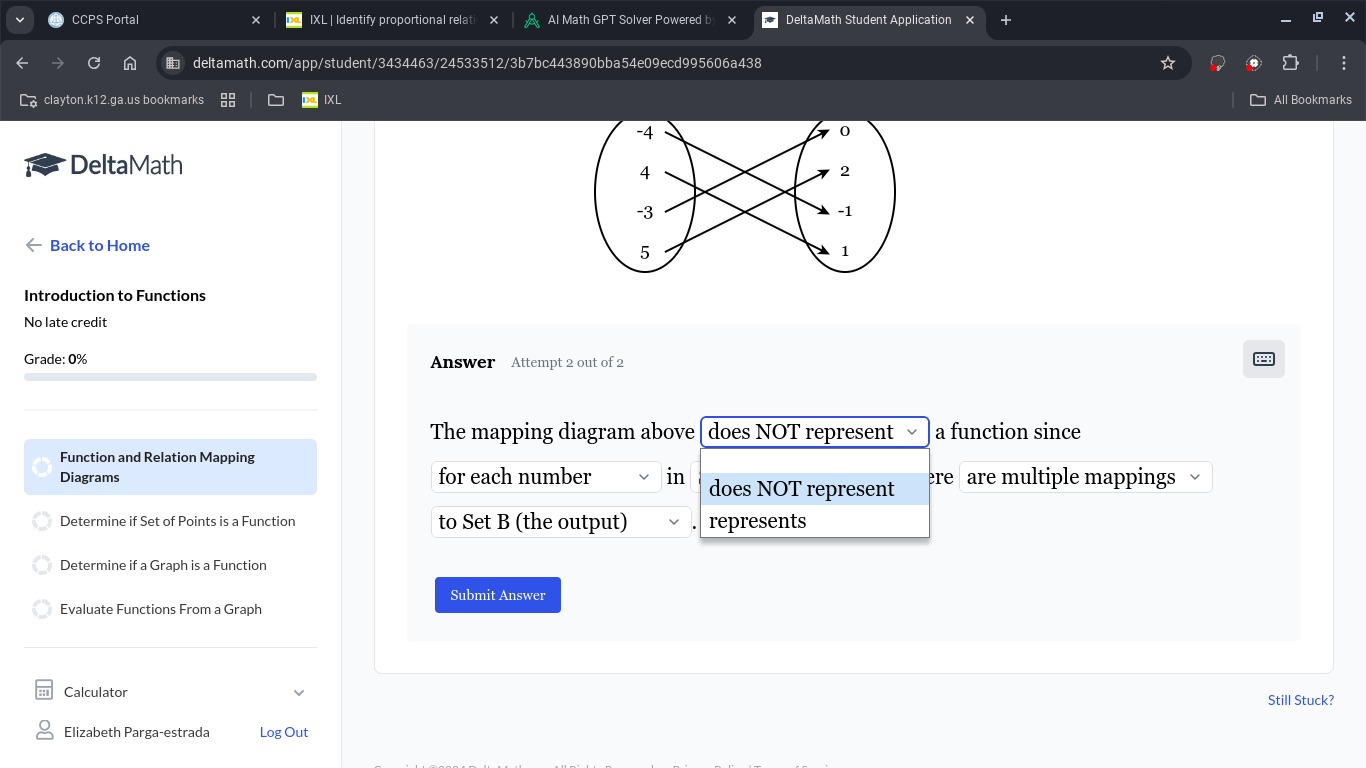Screen dimensions: 1366x768
Task: Open Function and Relation Mapping Diagrams skill
Action: (170, 467)
